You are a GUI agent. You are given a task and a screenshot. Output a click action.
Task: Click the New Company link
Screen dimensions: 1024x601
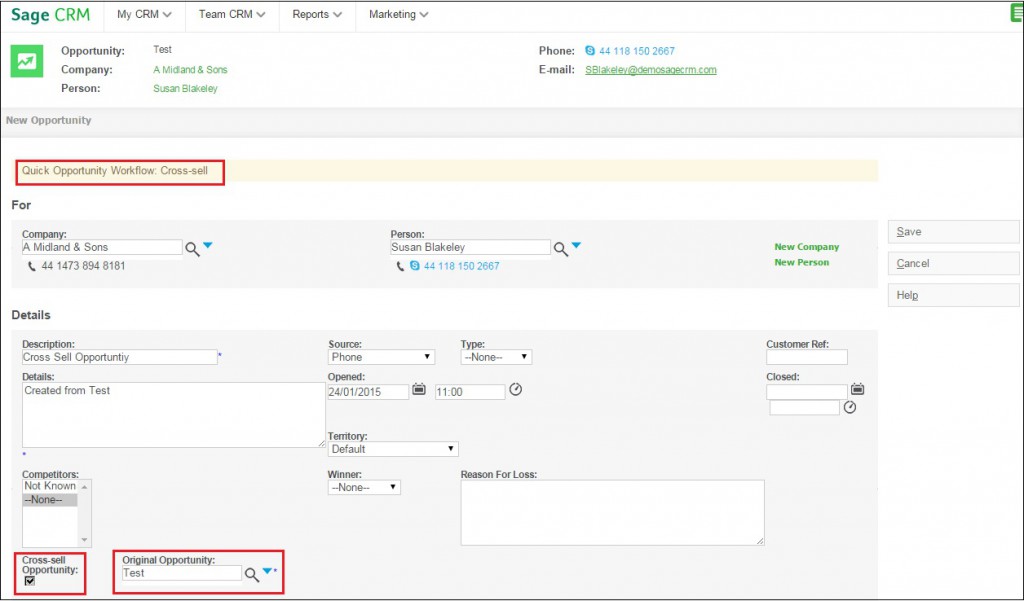tap(806, 247)
